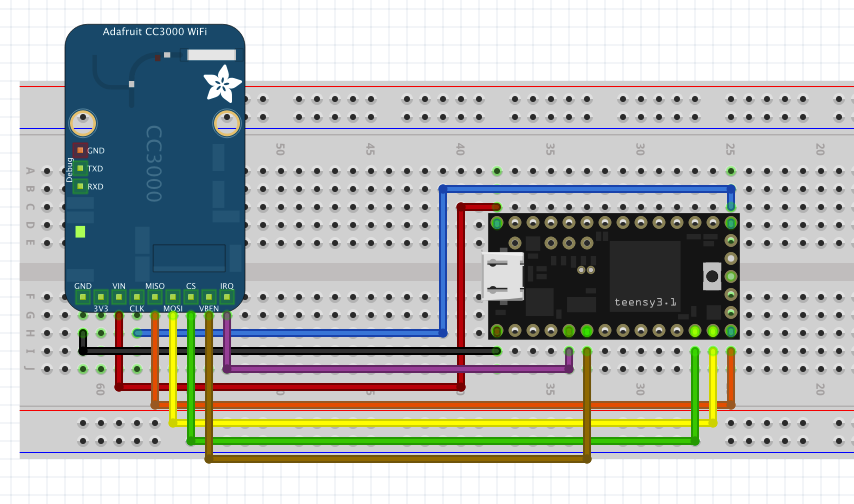Select the green CS wire

pos(442,441)
